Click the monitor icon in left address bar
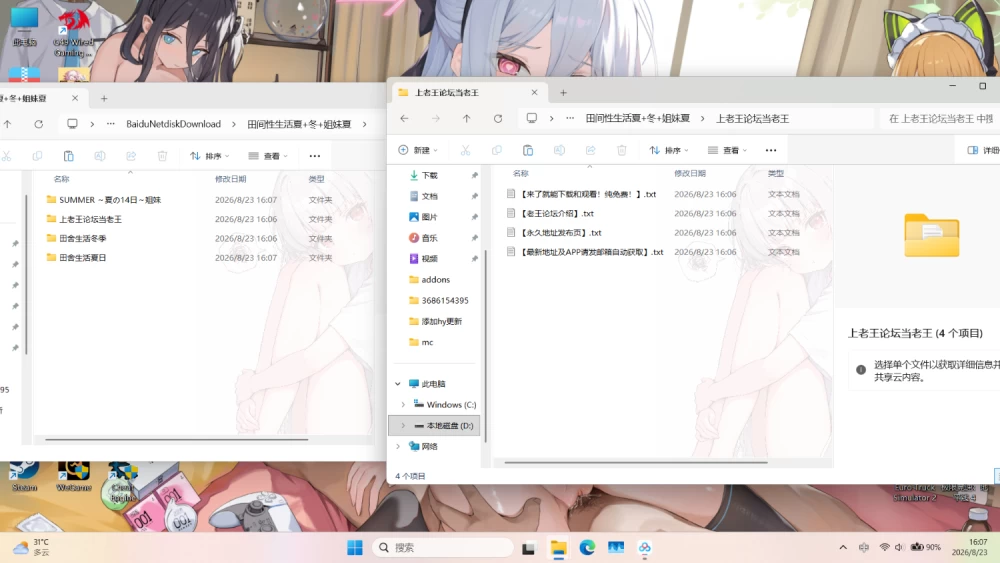1000x563 pixels. pos(73,124)
